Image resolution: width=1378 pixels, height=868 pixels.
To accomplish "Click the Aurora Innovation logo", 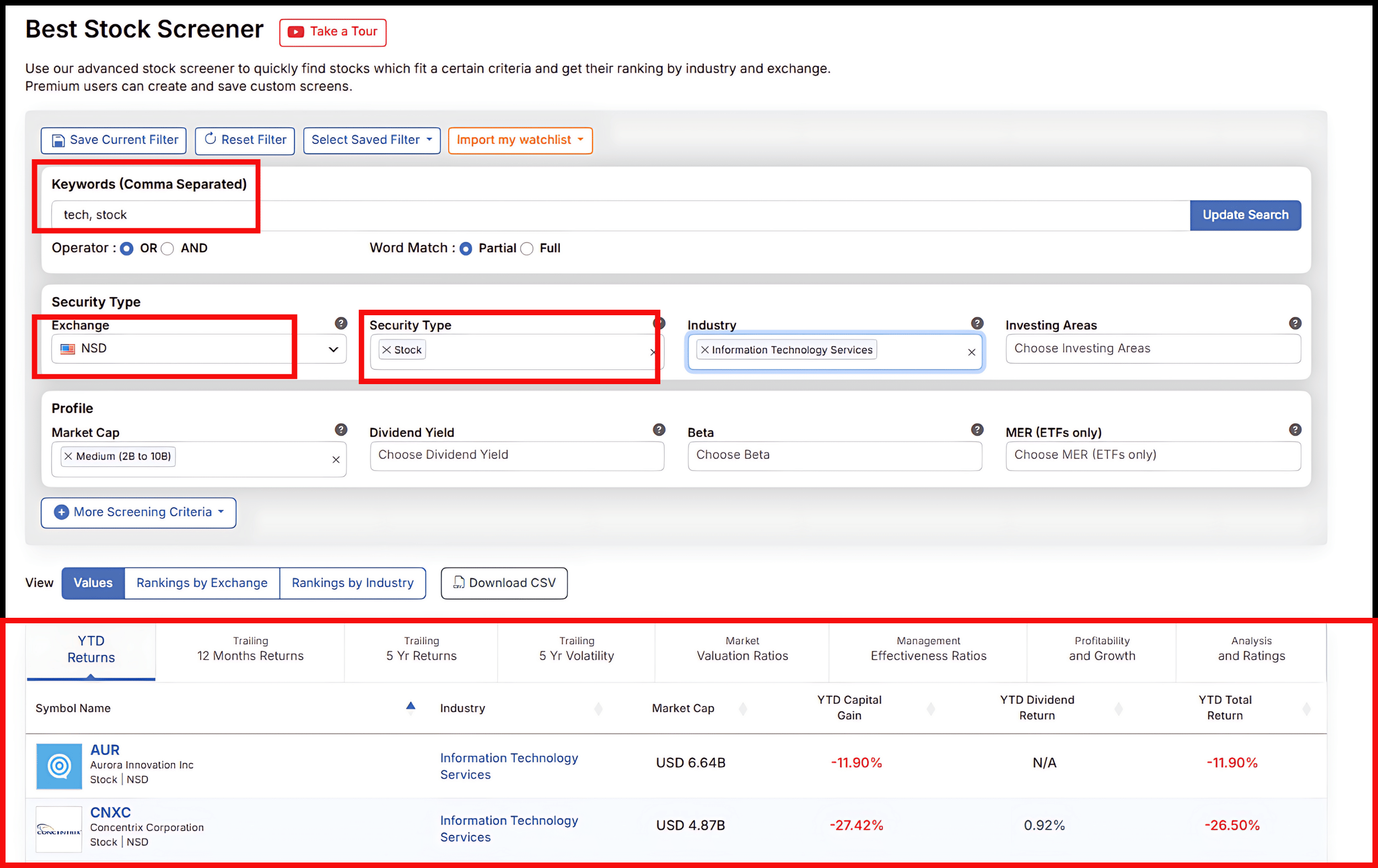I will [x=59, y=766].
